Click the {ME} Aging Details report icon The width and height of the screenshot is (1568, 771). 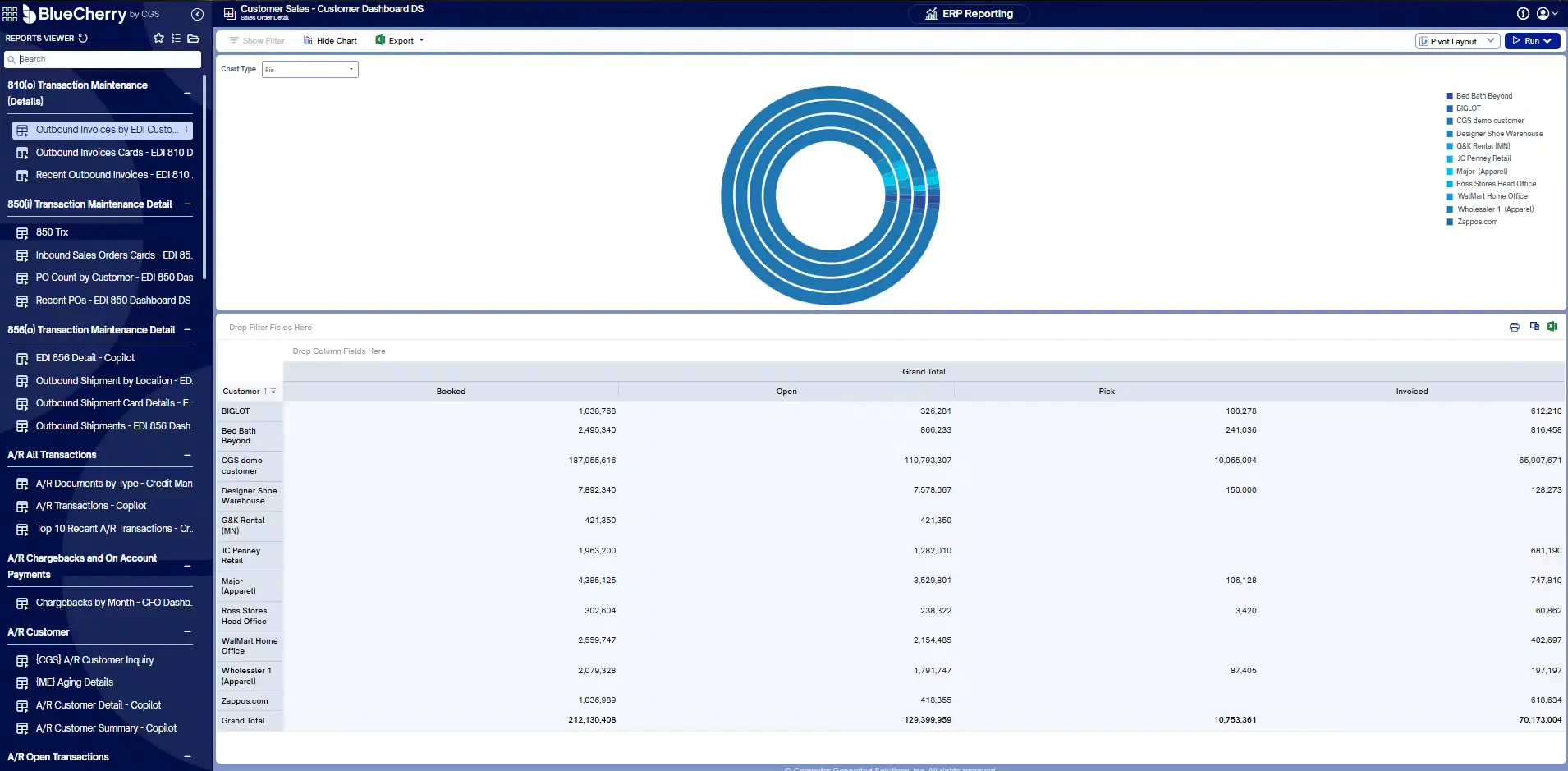pyautogui.click(x=22, y=683)
